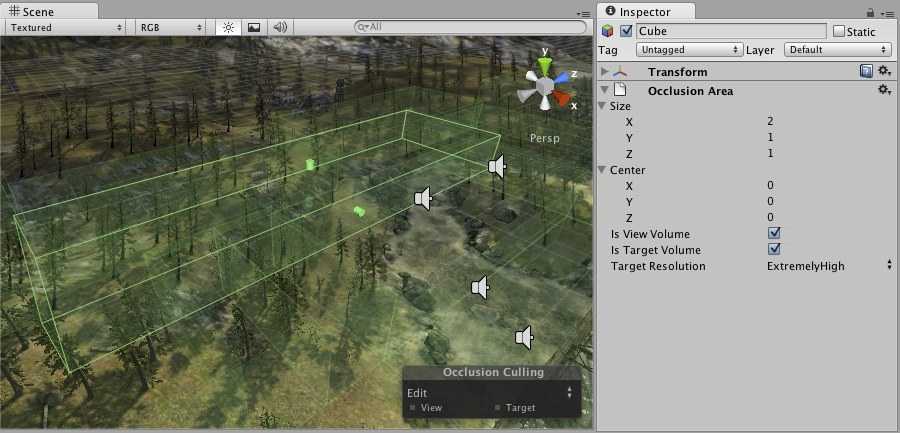This screenshot has height=433, width=900.
Task: Click the Cube object type icon
Action: coord(607,31)
